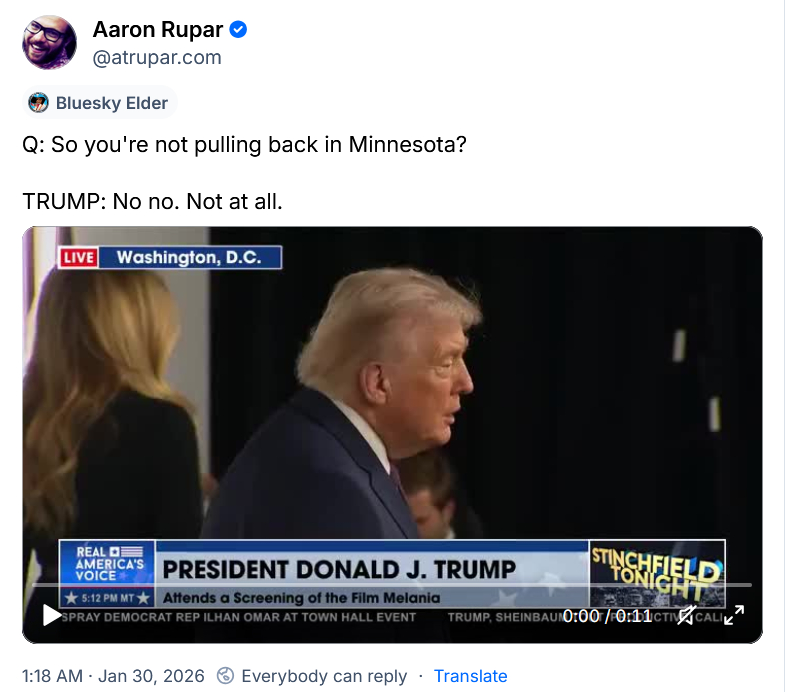Open video in fullscreen mode
The width and height of the screenshot is (795, 692).
(x=734, y=615)
